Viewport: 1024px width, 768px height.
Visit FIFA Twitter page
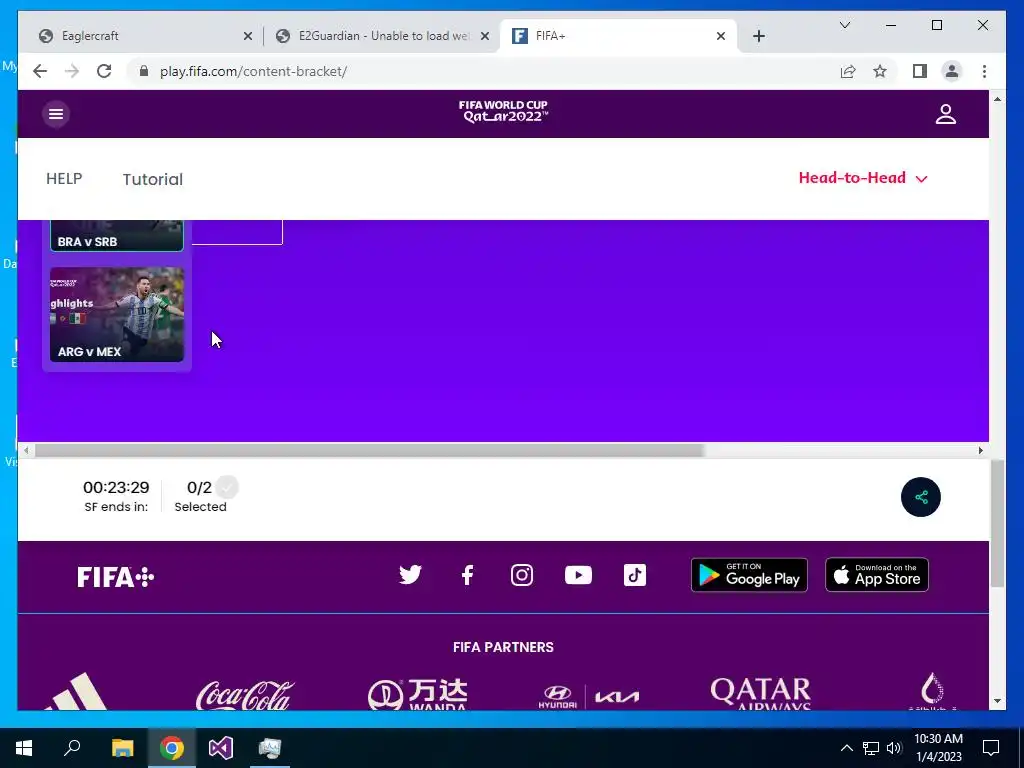pos(410,575)
